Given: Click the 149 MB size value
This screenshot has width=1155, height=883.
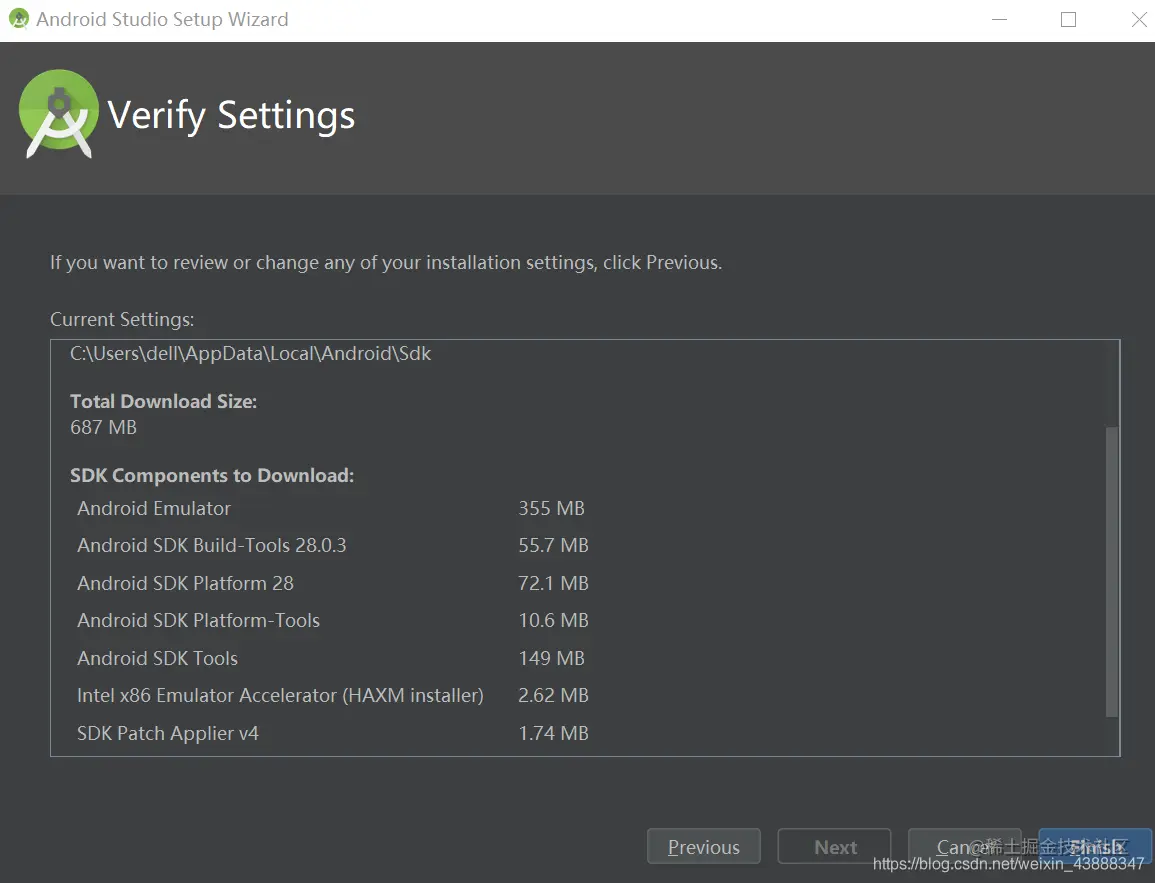Looking at the screenshot, I should [551, 658].
